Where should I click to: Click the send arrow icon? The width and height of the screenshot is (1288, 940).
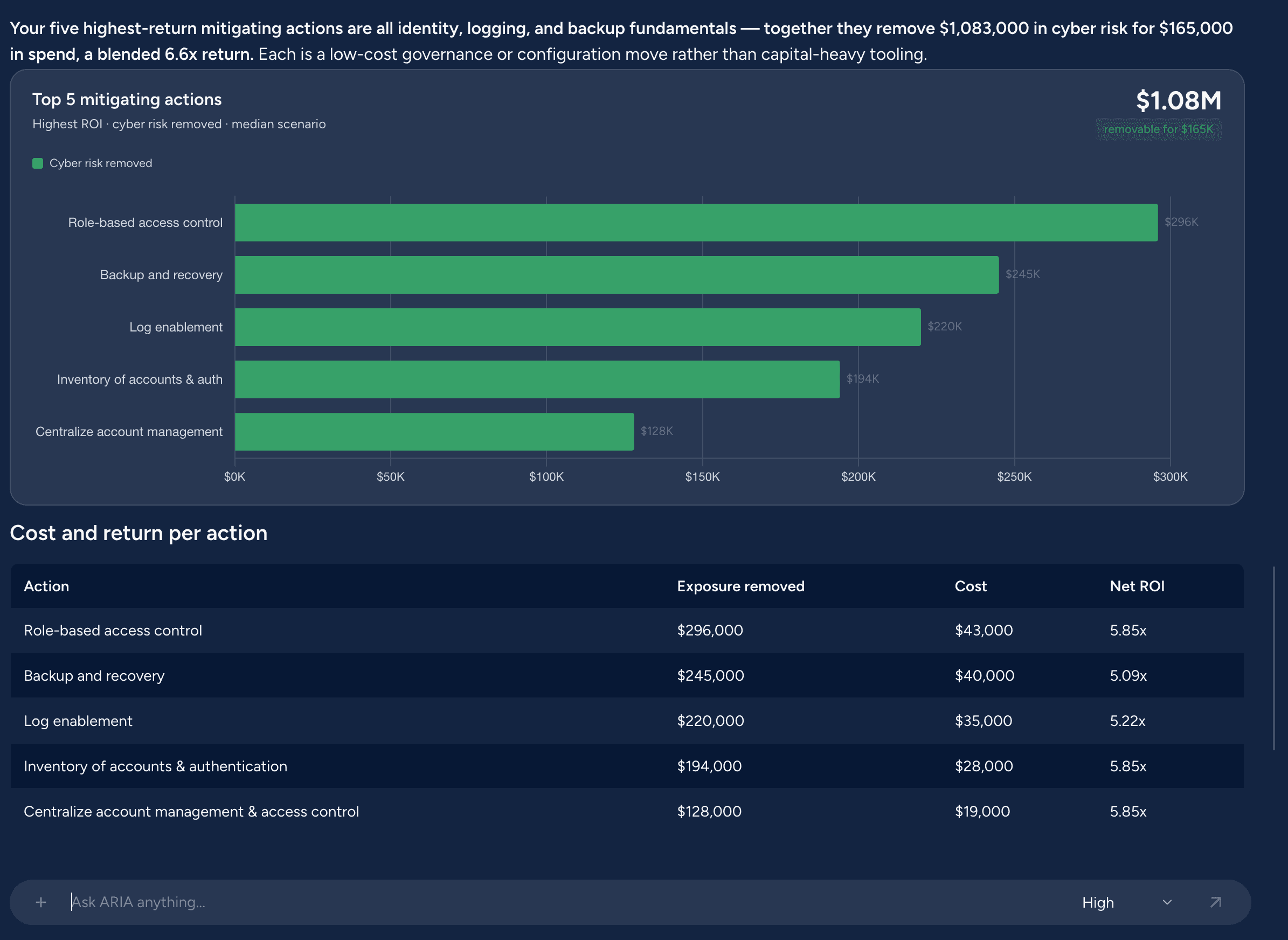coord(1216,902)
